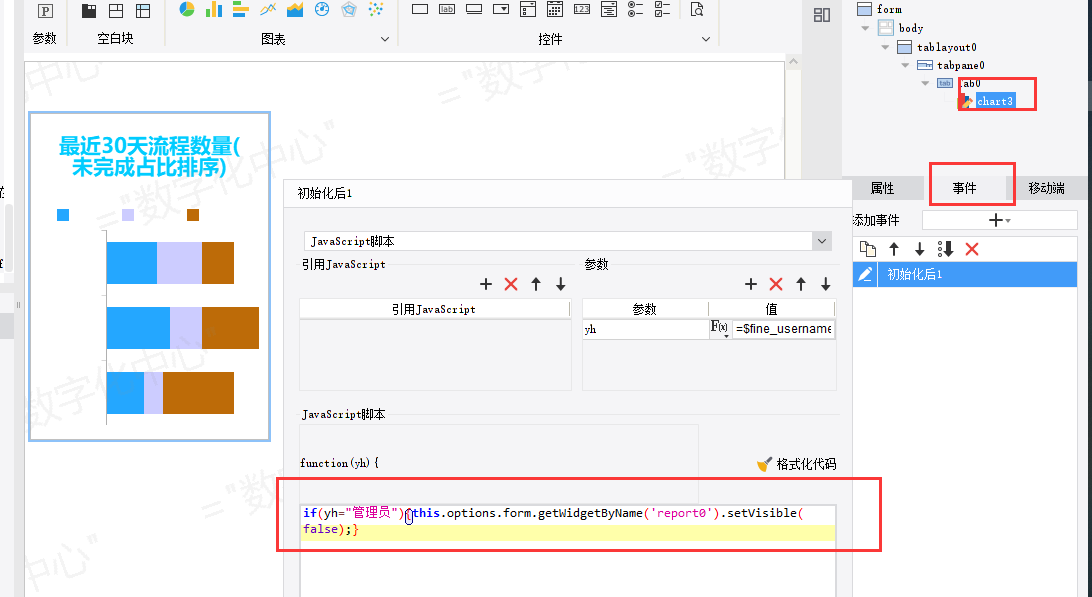The height and width of the screenshot is (597, 1092).
Task: Add a checkbox group widget
Action: (662, 9)
